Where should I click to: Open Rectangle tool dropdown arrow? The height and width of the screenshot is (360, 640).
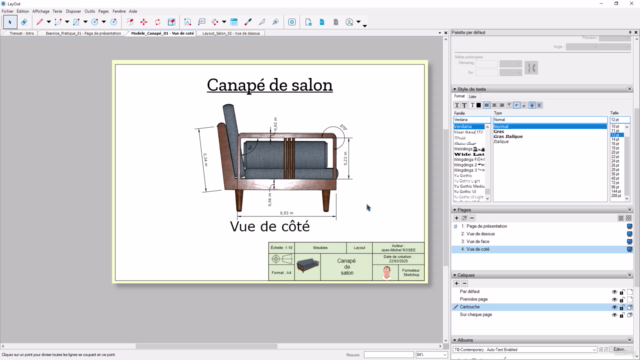coord(85,22)
